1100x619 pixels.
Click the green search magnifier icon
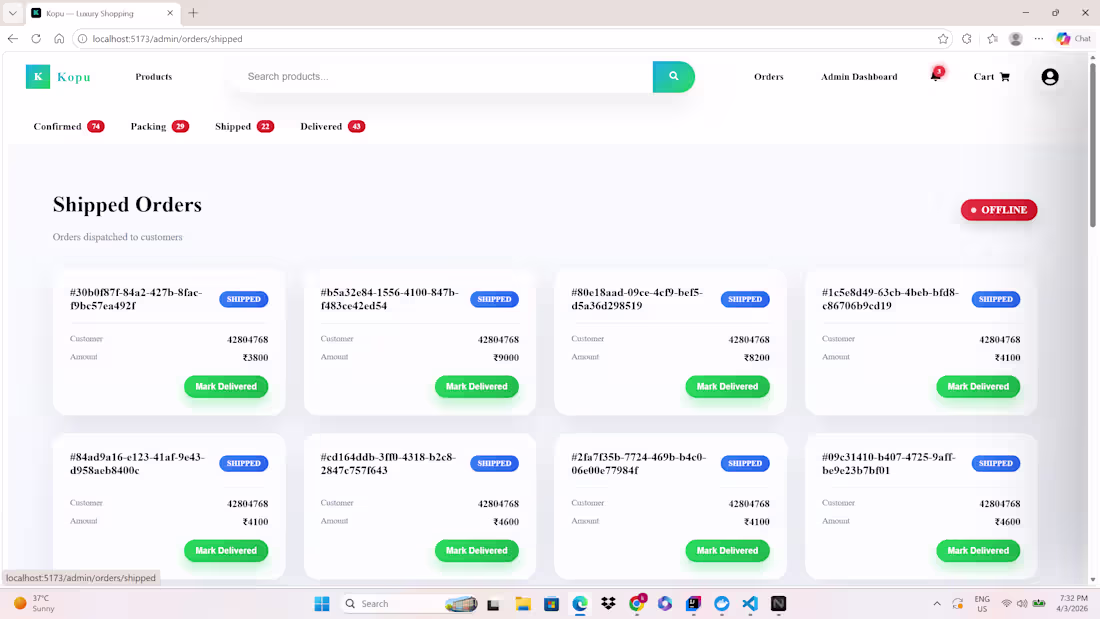pyautogui.click(x=673, y=76)
